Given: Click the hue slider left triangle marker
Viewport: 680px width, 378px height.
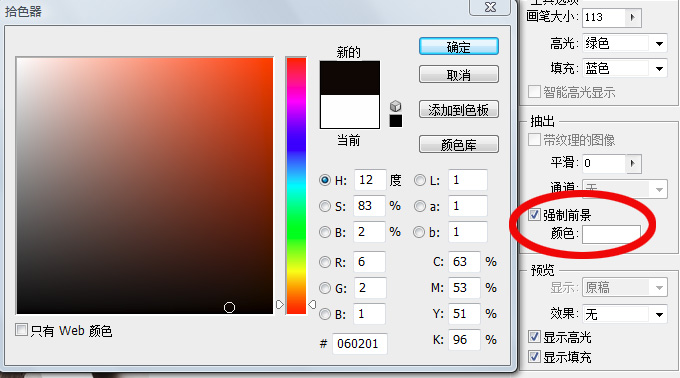Looking at the screenshot, I should click(x=280, y=305).
